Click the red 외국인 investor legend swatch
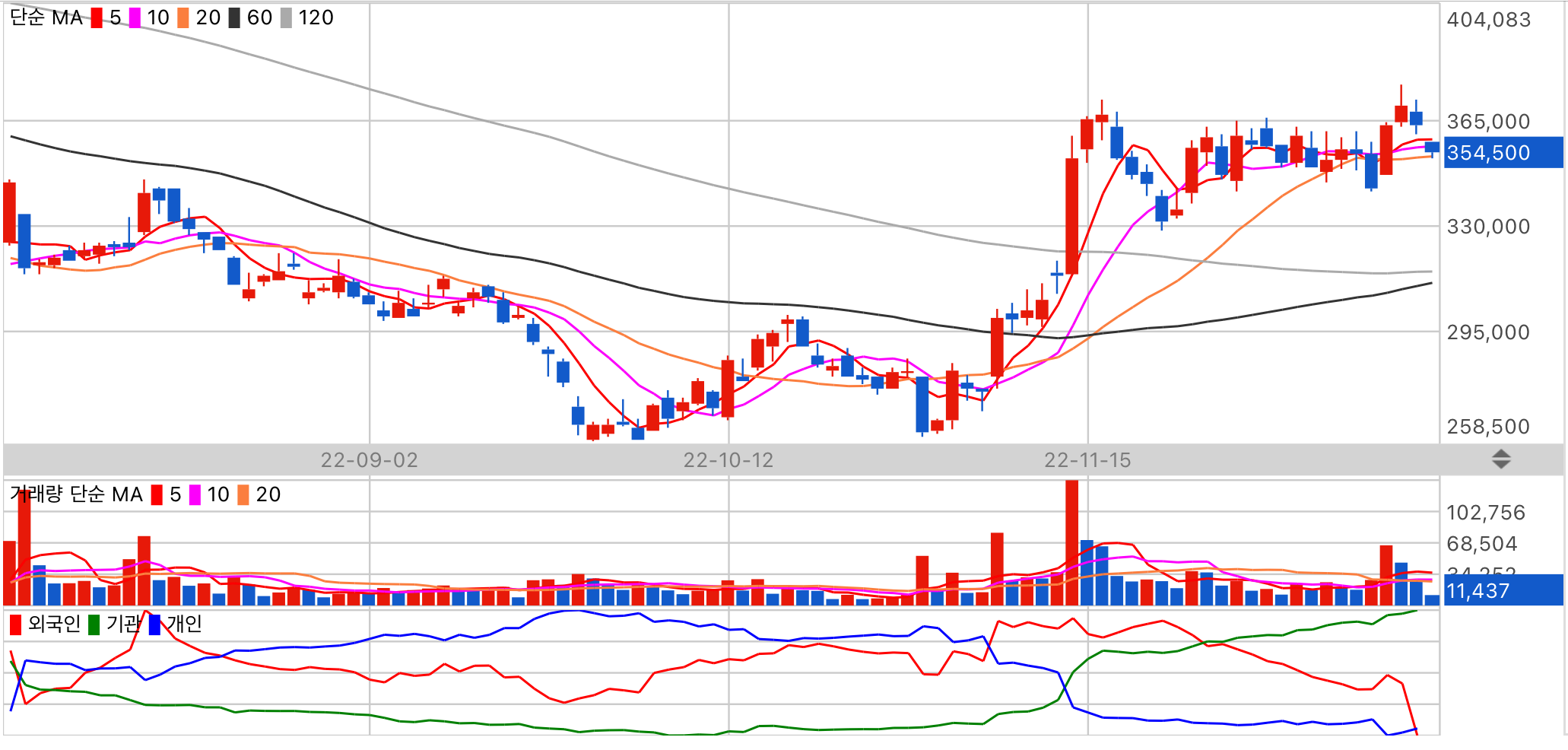 [x=15, y=624]
